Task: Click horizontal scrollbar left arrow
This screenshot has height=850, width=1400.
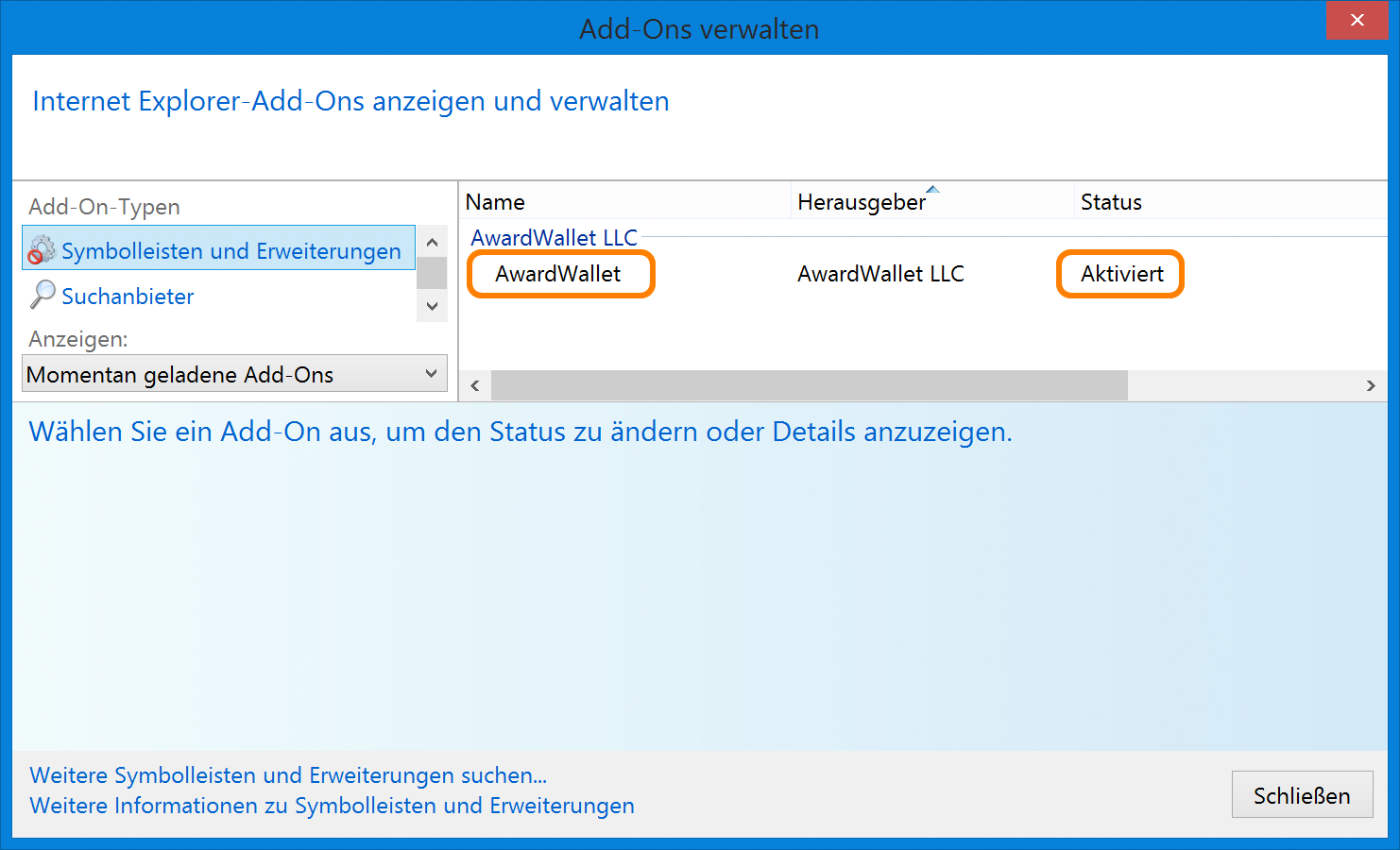Action: [475, 385]
